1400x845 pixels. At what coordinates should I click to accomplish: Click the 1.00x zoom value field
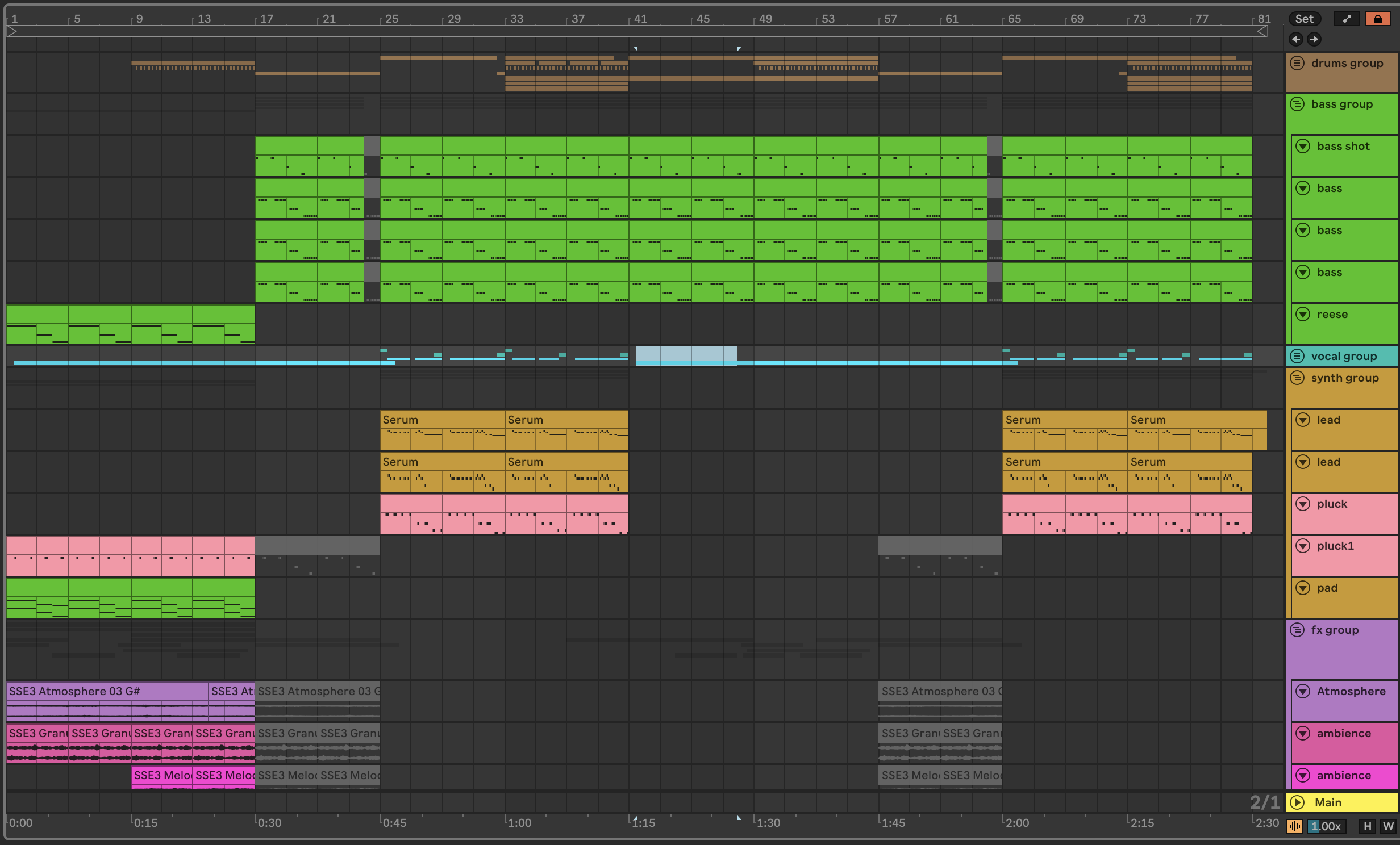coord(1326,826)
